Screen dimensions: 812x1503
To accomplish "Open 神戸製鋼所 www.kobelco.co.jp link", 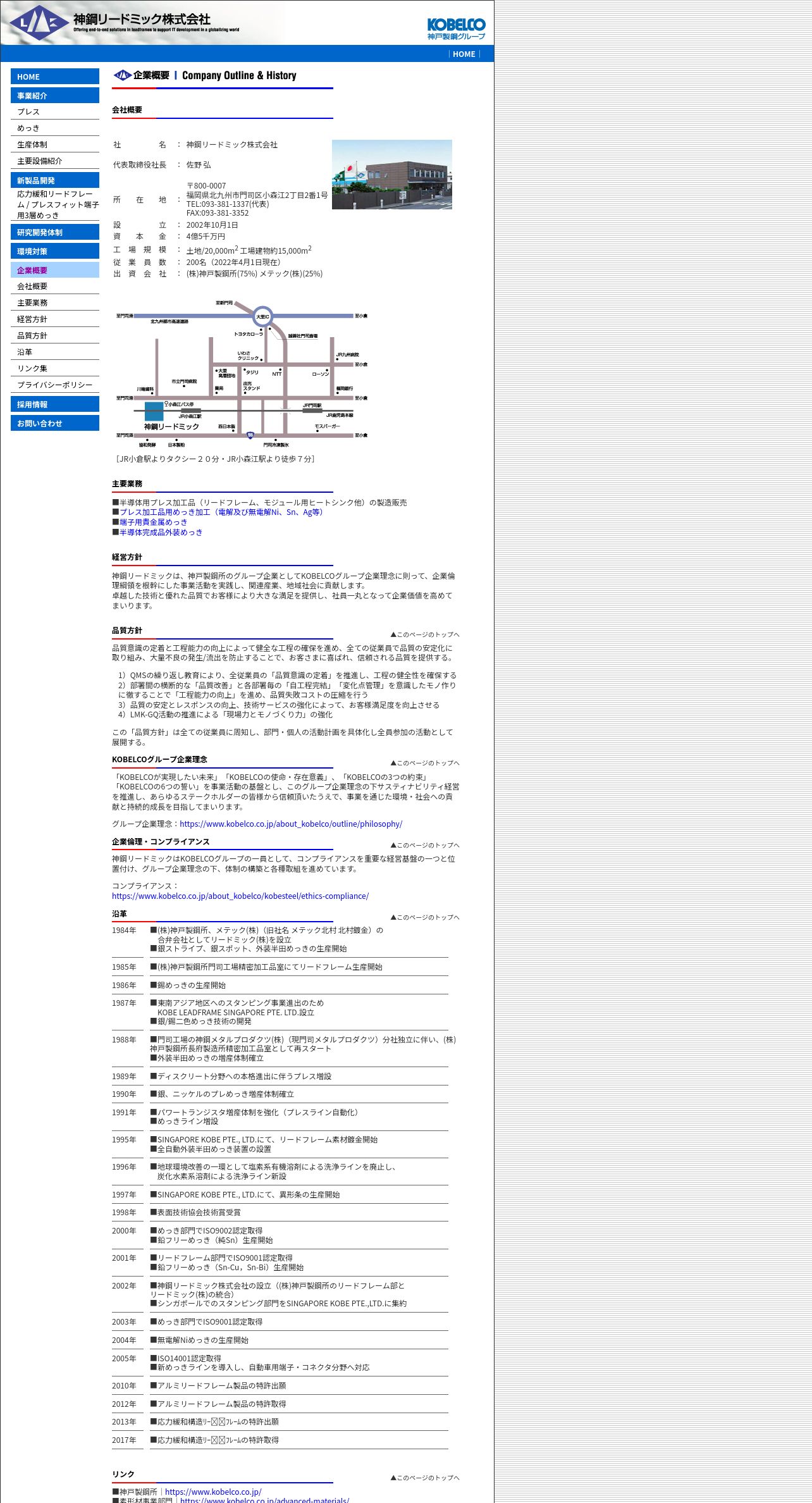I will point(213,1492).
